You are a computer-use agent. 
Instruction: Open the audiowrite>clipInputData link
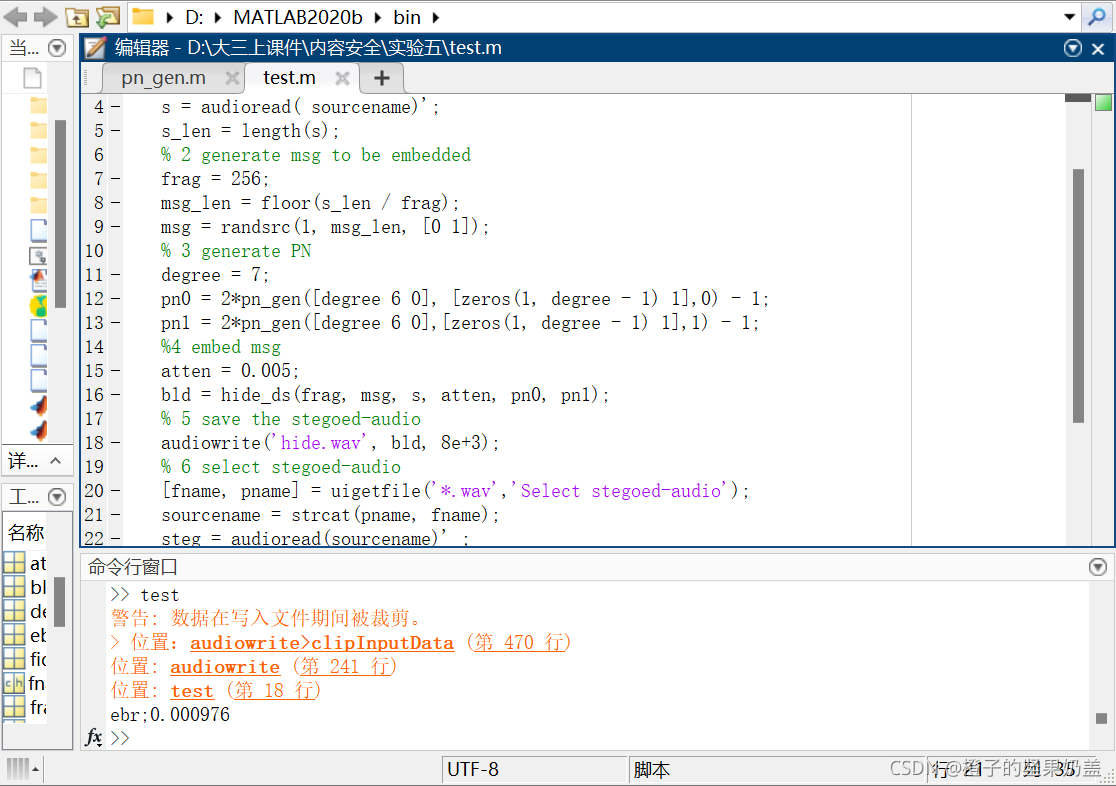[322, 643]
